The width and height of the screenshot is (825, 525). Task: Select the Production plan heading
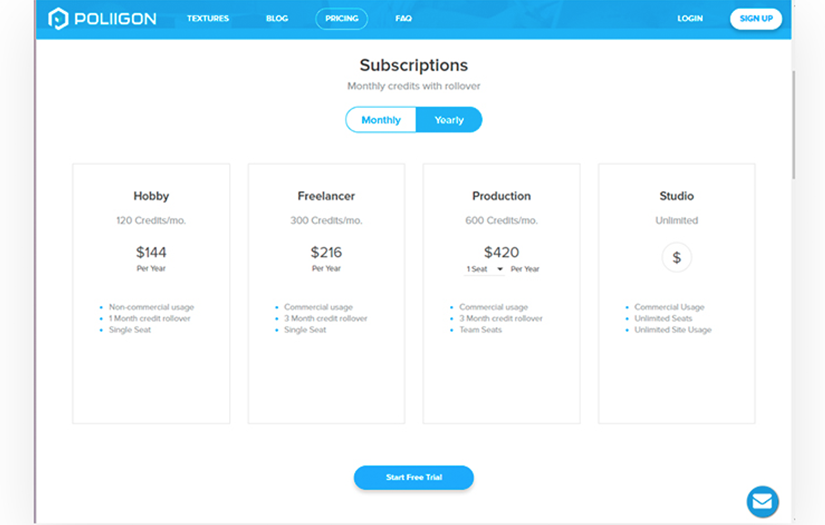pyautogui.click(x=501, y=196)
